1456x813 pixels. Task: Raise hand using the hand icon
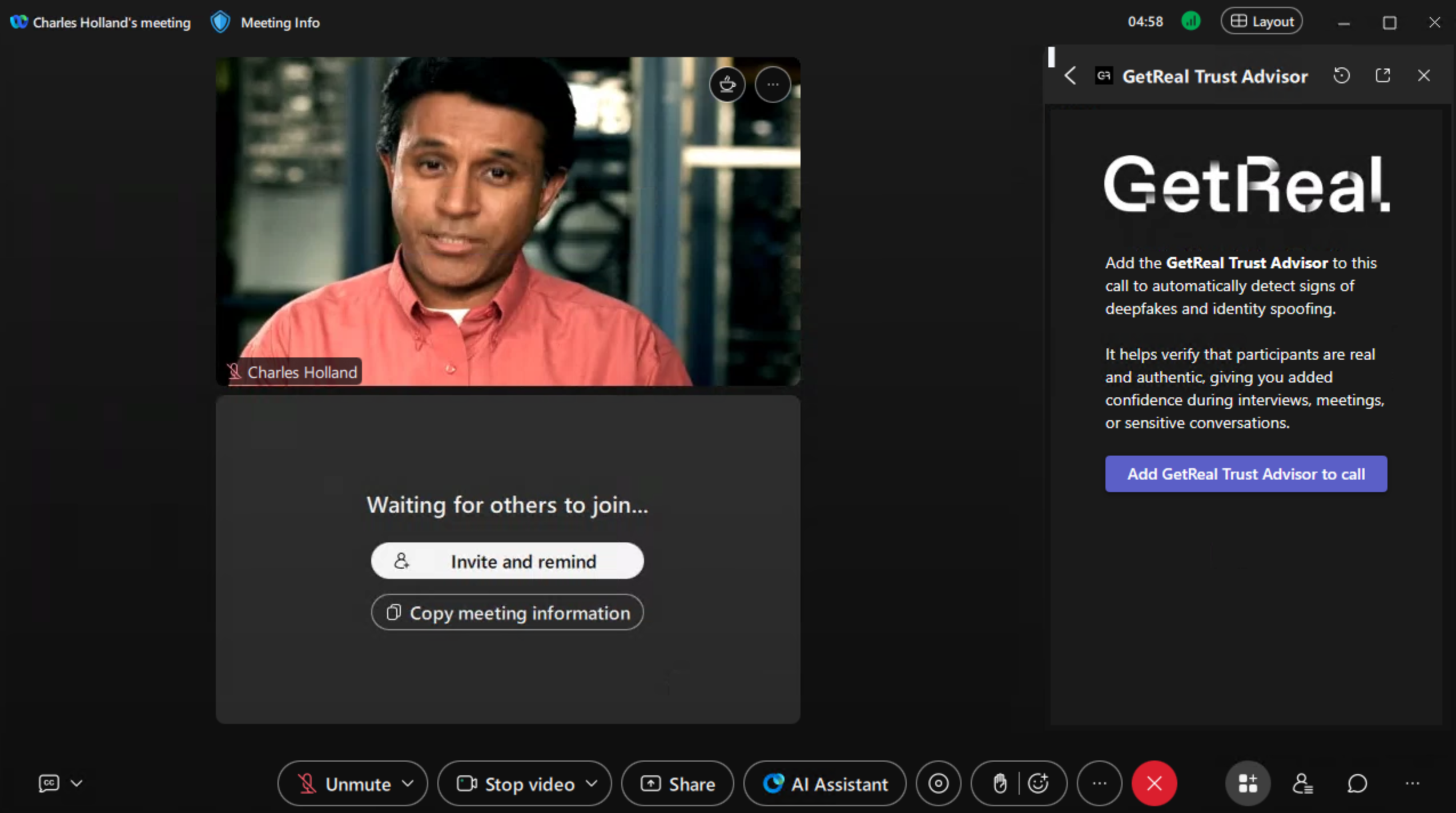click(999, 783)
